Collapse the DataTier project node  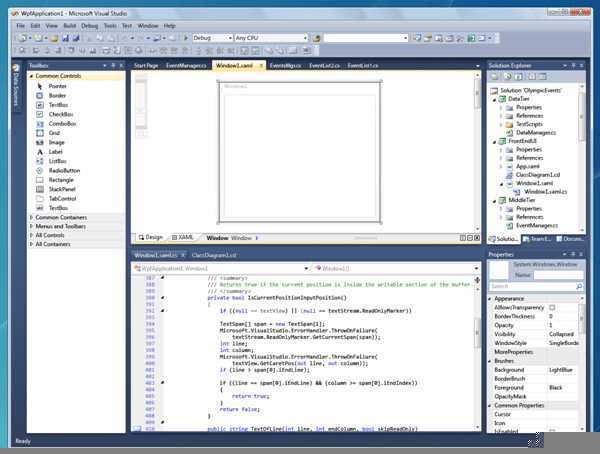(x=495, y=99)
